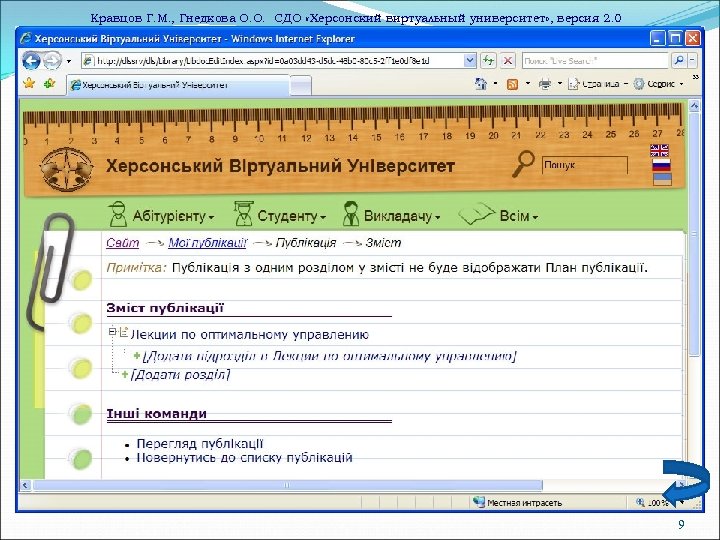
Task: Switch language with the British flag
Action: pyautogui.click(x=659, y=150)
